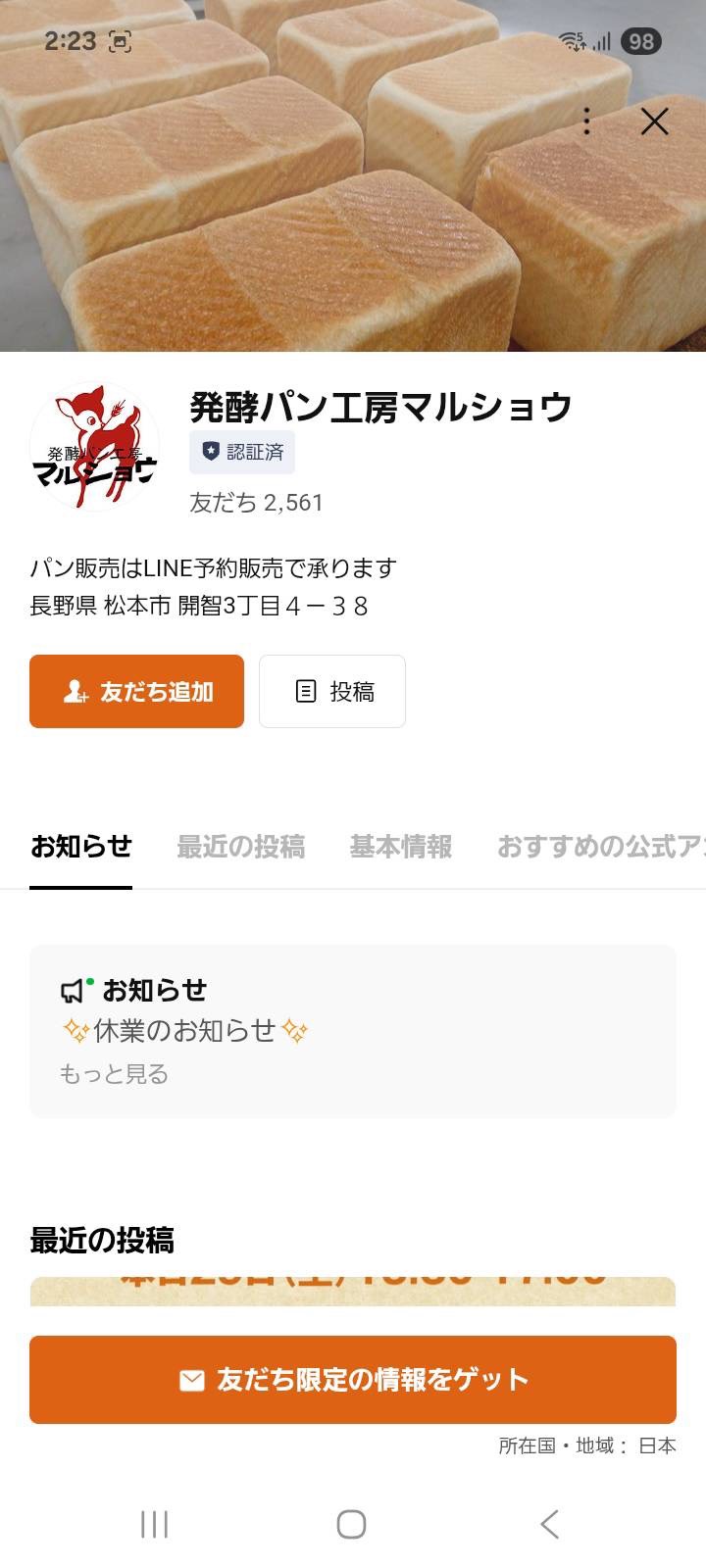Open the three-dot more options menu

pyautogui.click(x=586, y=122)
